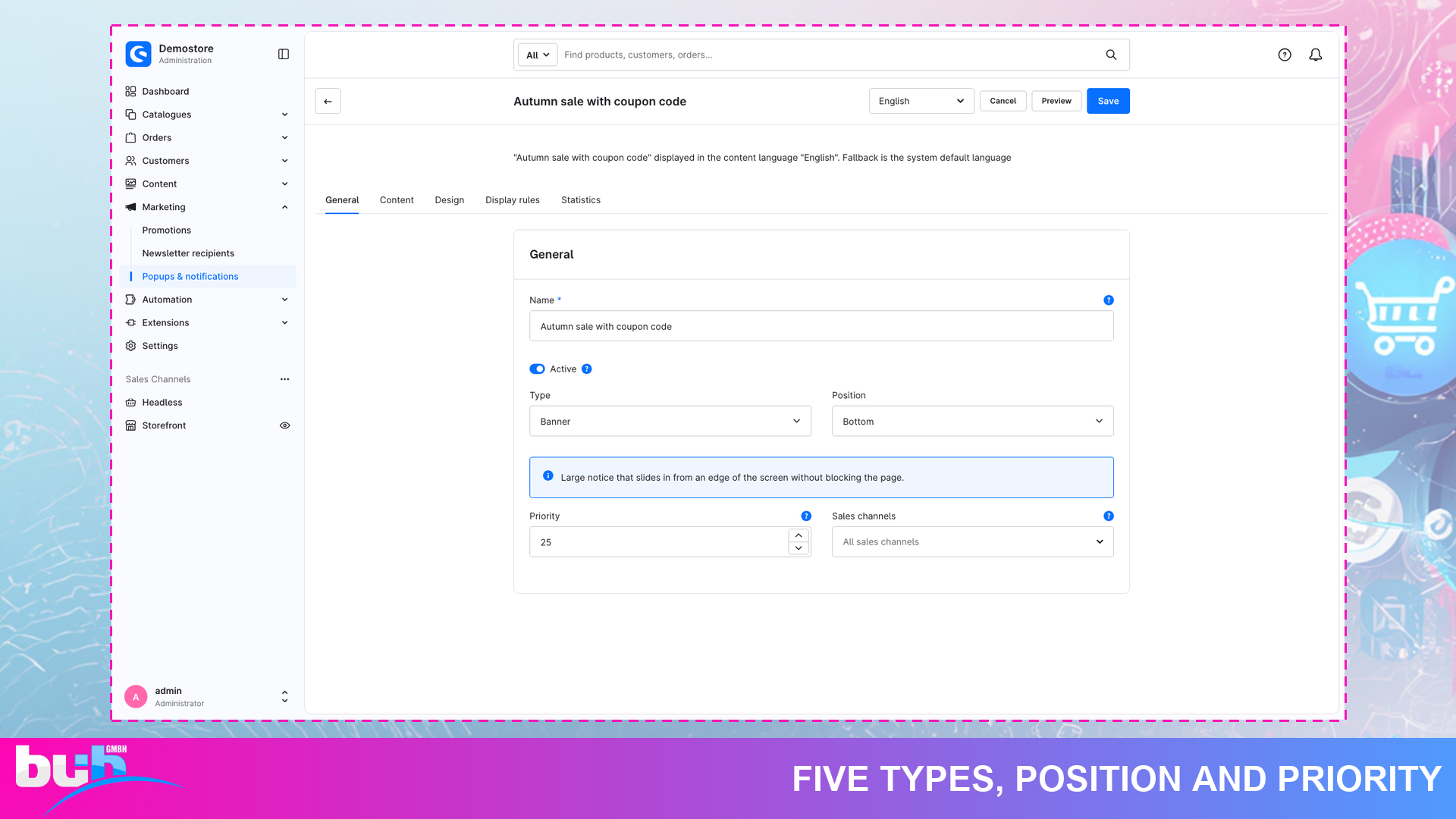The image size is (1456, 819).
Task: Open the notifications bell
Action: [1316, 55]
